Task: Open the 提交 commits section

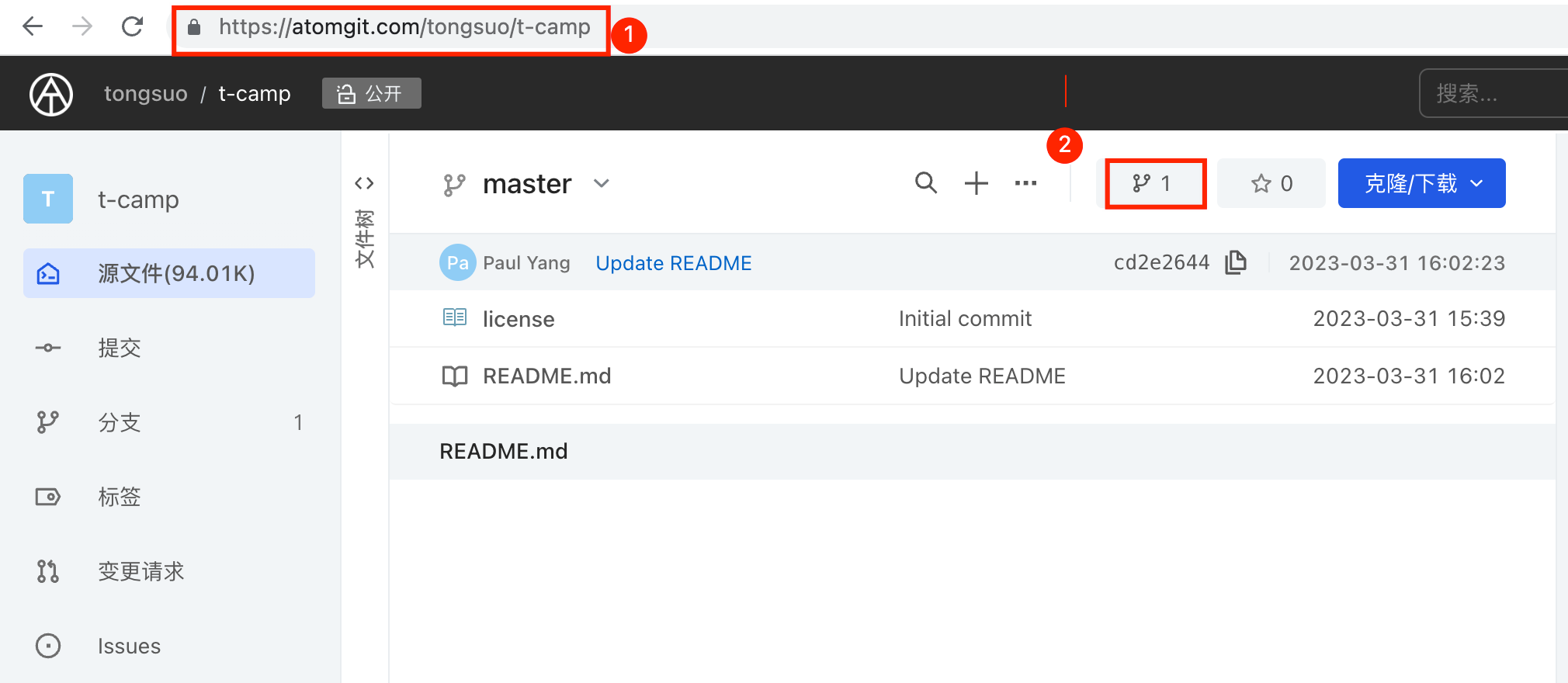Action: [120, 348]
